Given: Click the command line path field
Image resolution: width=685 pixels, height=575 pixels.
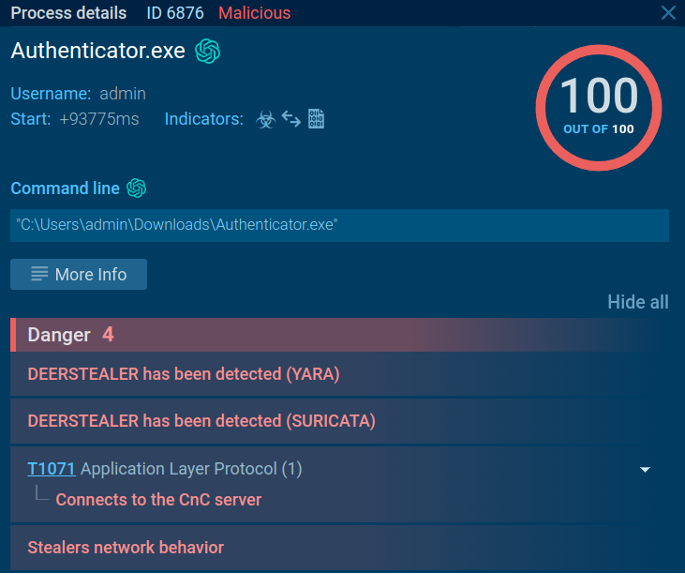Looking at the screenshot, I should click(339, 225).
